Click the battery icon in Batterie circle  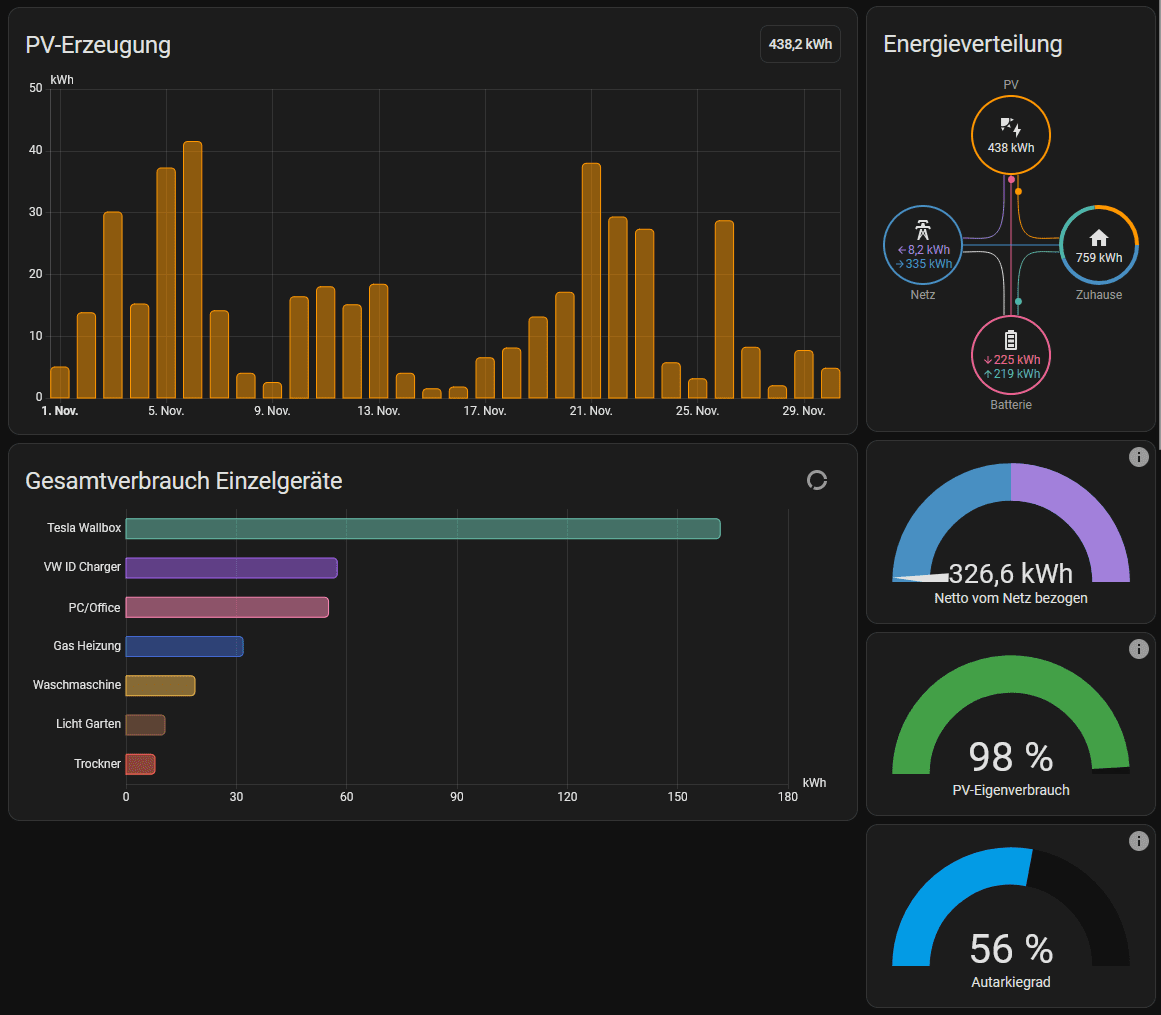point(1011,341)
